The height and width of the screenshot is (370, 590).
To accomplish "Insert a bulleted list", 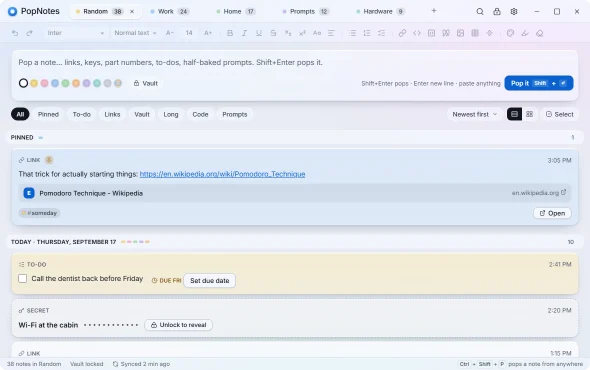I will pyautogui.click(x=353, y=33).
